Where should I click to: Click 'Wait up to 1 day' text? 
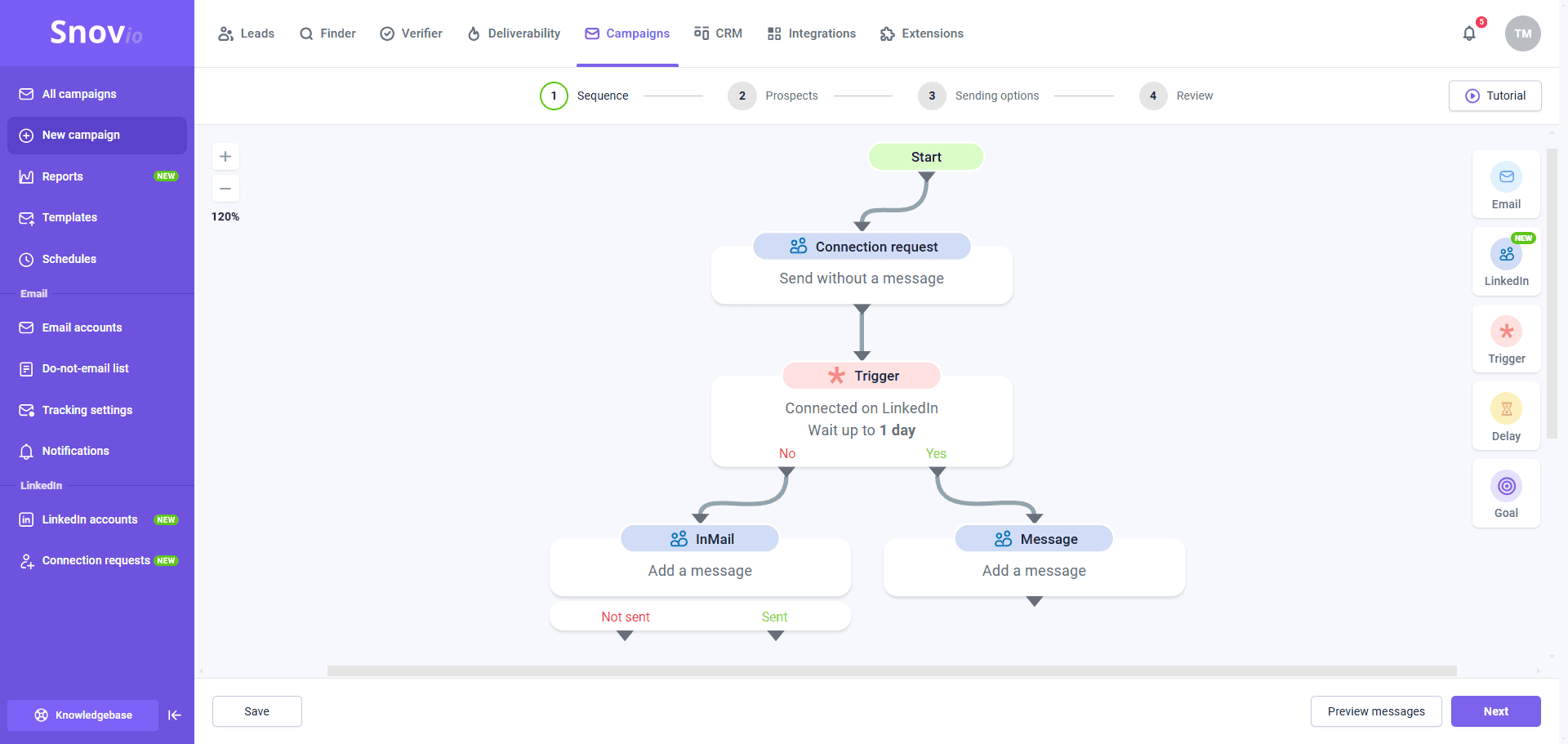pyautogui.click(x=862, y=430)
